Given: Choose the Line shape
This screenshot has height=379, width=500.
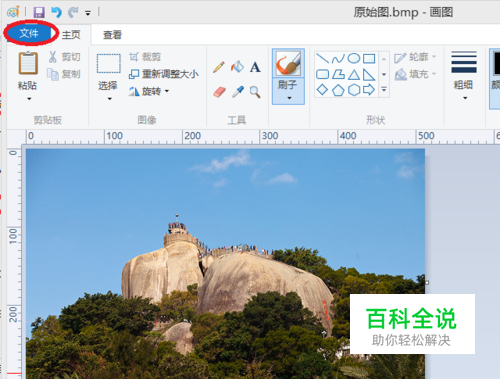Looking at the screenshot, I should [x=322, y=59].
